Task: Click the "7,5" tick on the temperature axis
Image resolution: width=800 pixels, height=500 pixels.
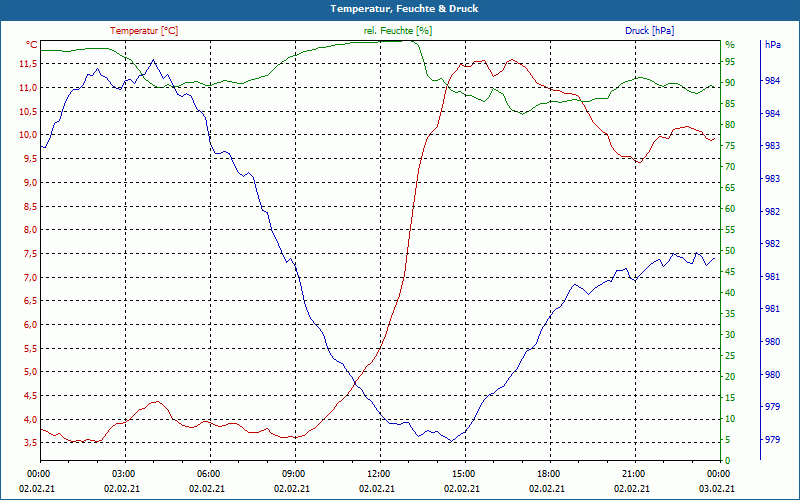Action: pyautogui.click(x=30, y=254)
